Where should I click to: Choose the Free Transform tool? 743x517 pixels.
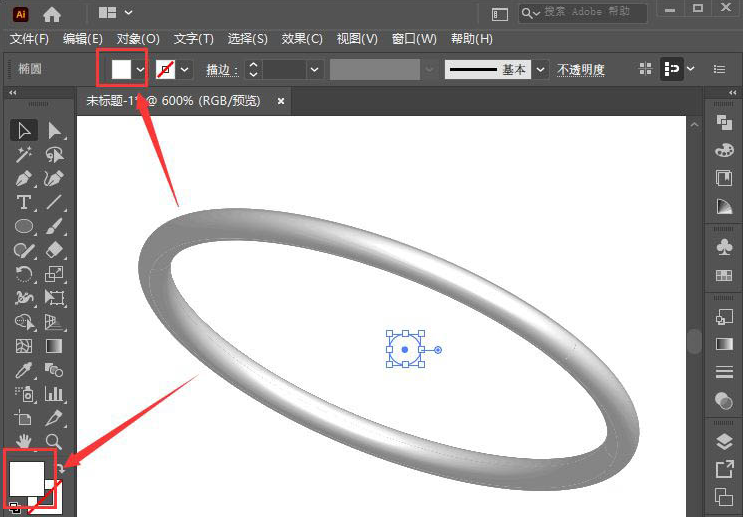(54, 298)
